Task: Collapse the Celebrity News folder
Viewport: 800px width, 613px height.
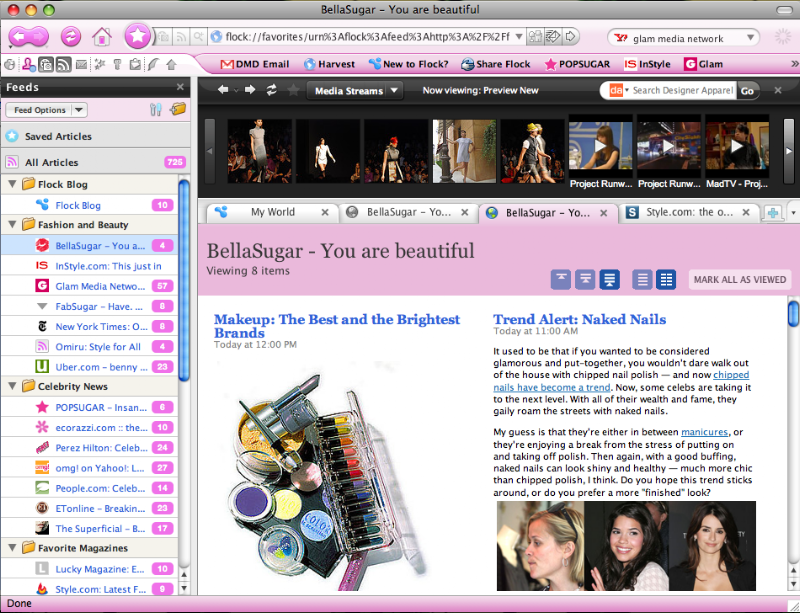Action: 12,386
